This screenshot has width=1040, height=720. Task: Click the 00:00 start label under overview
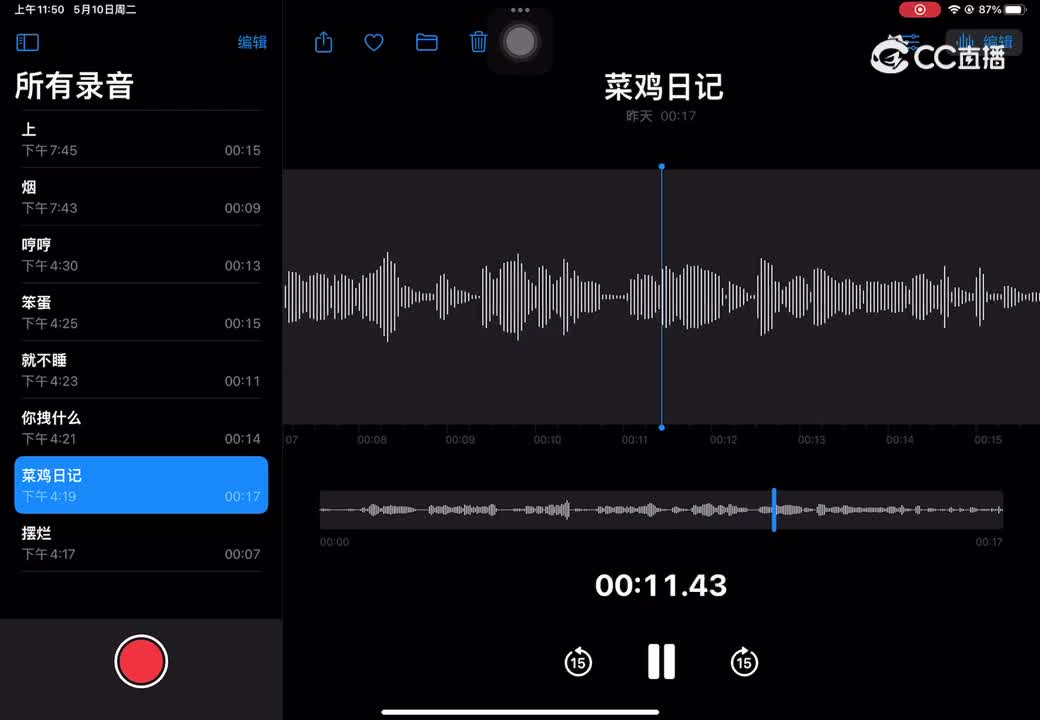(334, 542)
